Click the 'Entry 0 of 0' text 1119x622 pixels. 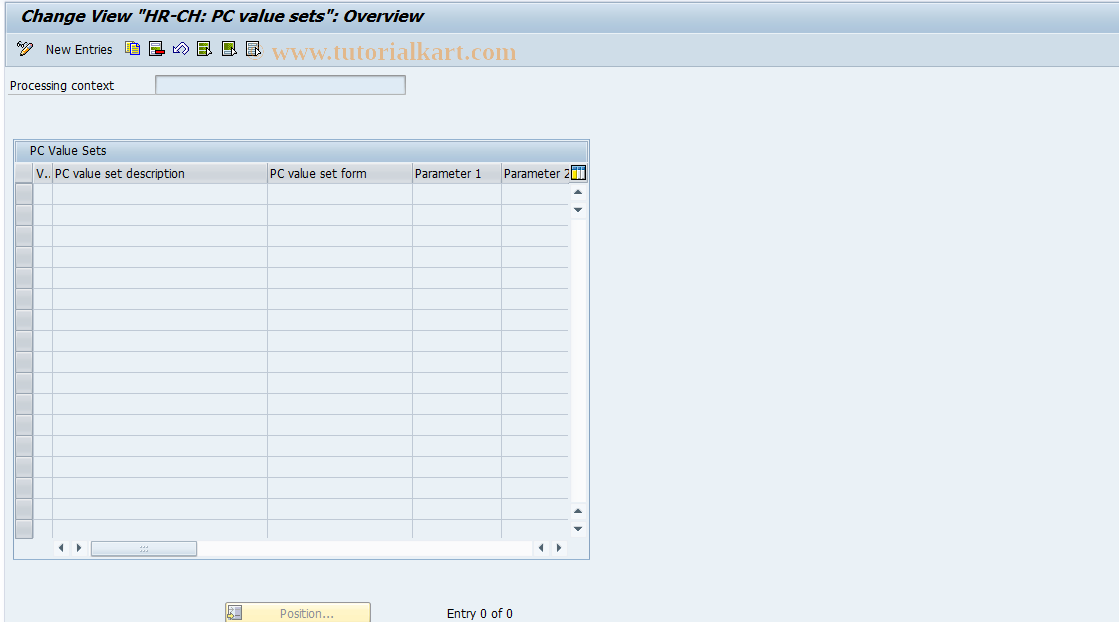coord(480,613)
